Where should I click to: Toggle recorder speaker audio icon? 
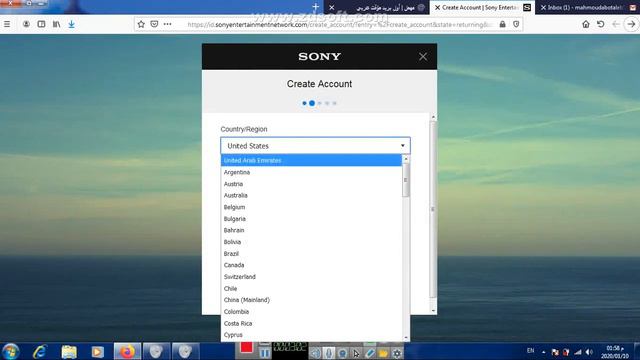click(x=315, y=353)
